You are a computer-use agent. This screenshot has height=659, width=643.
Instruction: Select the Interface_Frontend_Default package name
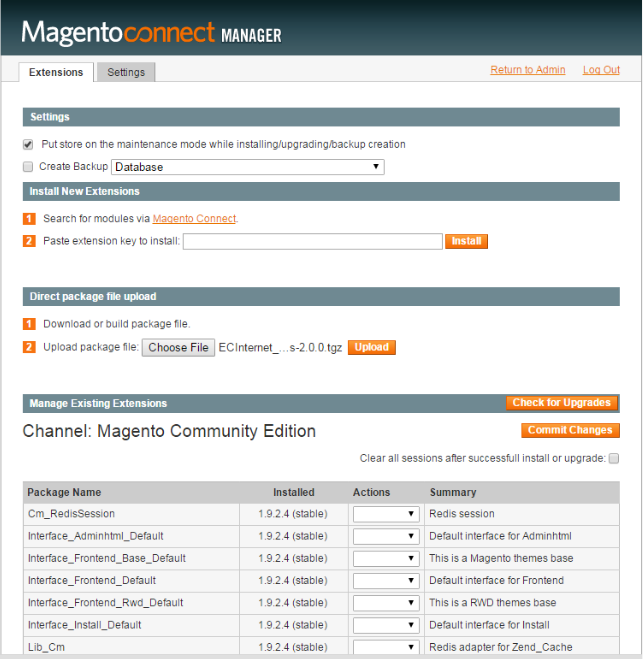pos(92,580)
